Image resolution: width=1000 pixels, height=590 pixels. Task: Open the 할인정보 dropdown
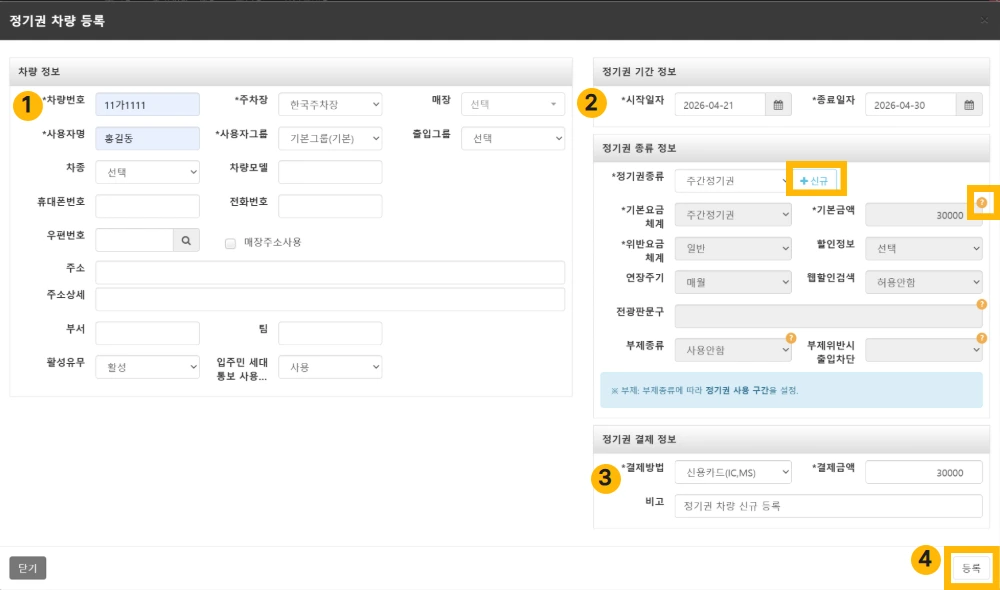tap(923, 249)
